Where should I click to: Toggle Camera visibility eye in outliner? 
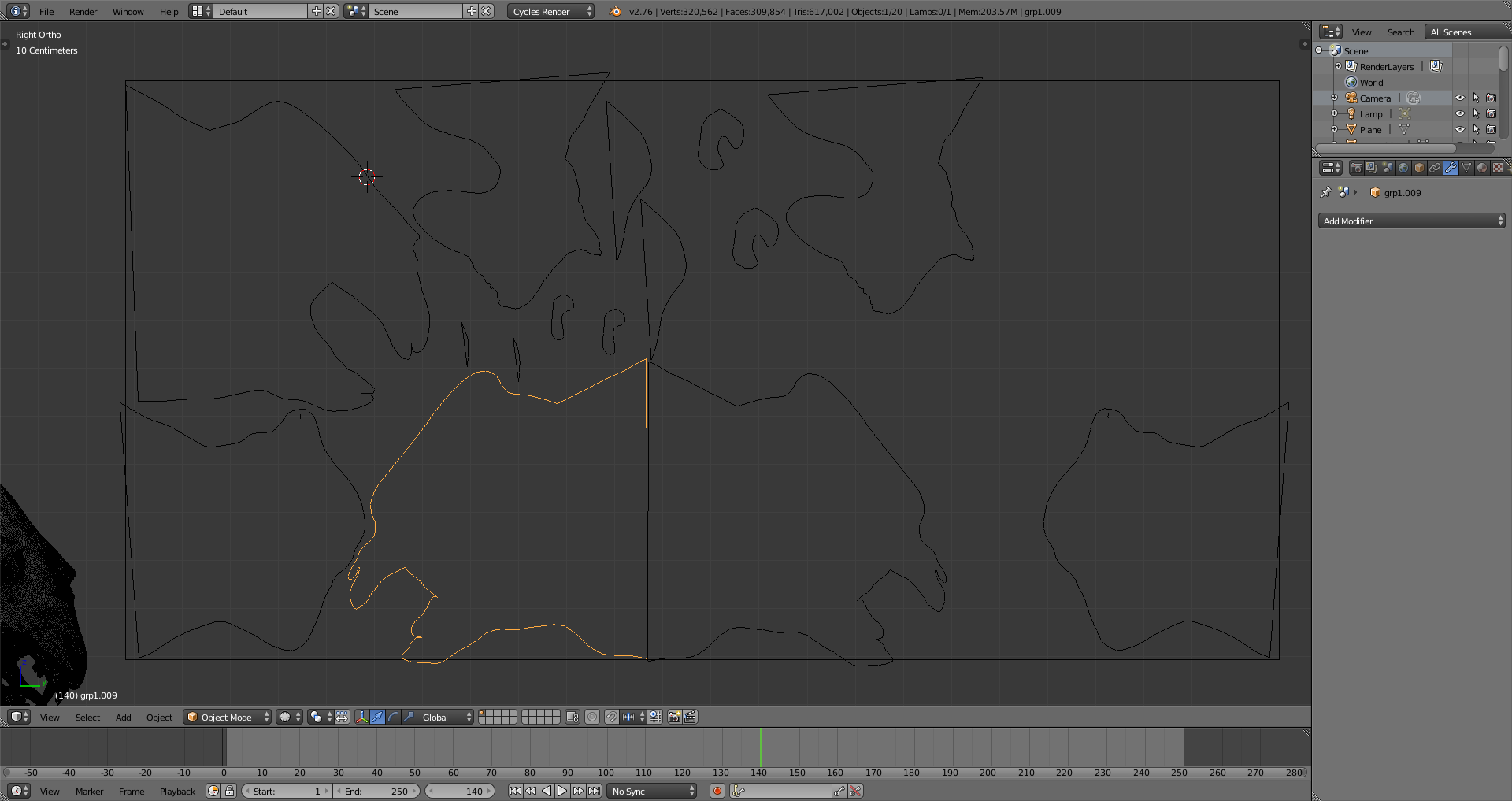pos(1459,98)
